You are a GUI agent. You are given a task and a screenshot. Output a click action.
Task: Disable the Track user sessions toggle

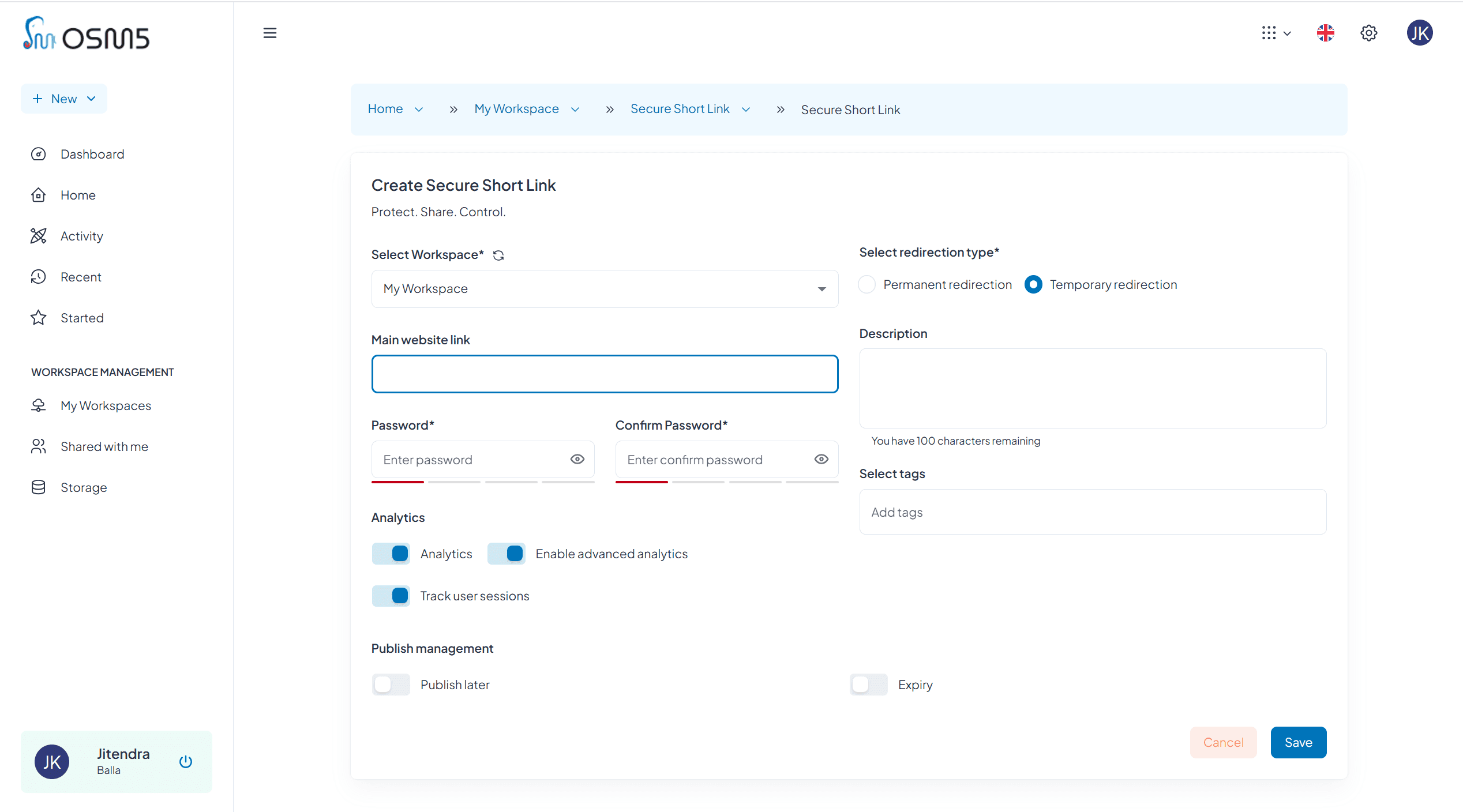point(391,595)
